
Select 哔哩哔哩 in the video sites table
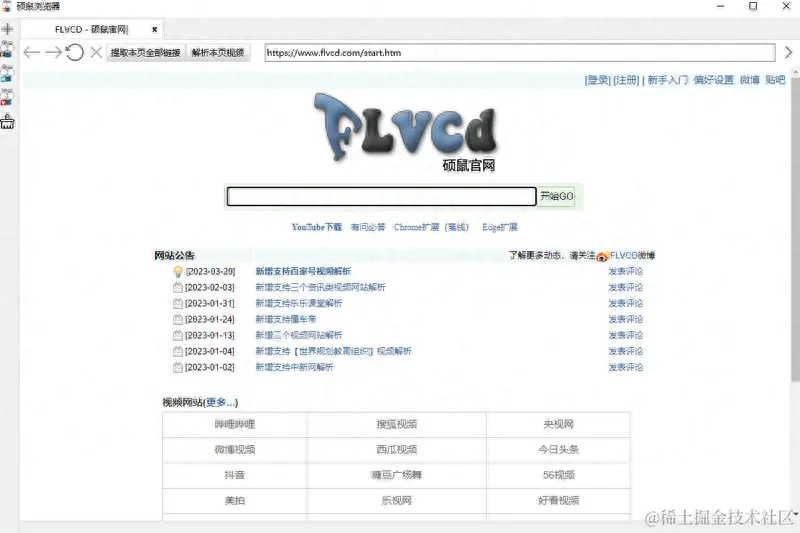235,424
